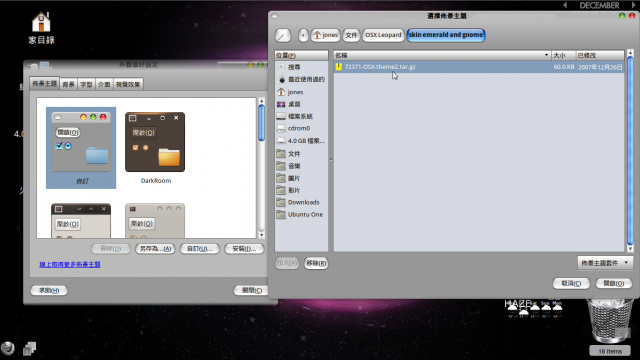640x360 pixels.
Task: Select the DarkRoom theme thumbnail
Action: coord(155,148)
